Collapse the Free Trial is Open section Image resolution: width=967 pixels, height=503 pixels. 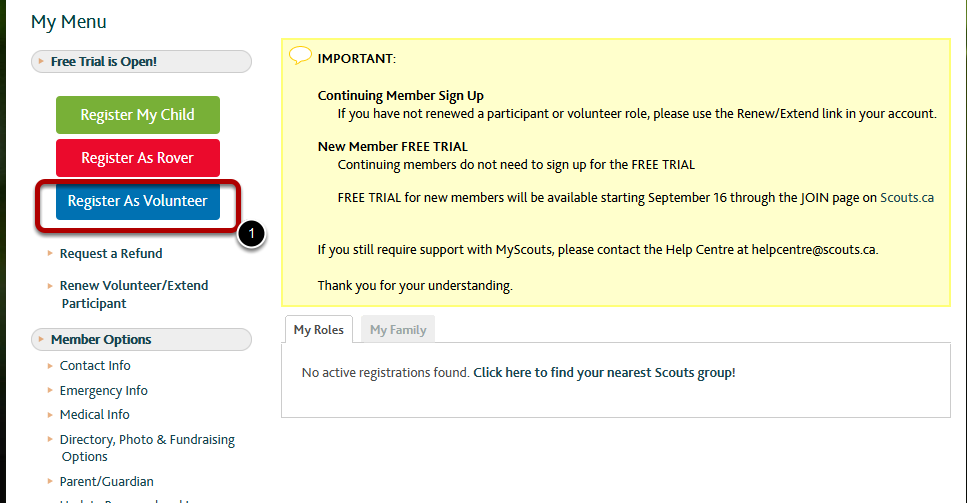pyautogui.click(x=141, y=62)
